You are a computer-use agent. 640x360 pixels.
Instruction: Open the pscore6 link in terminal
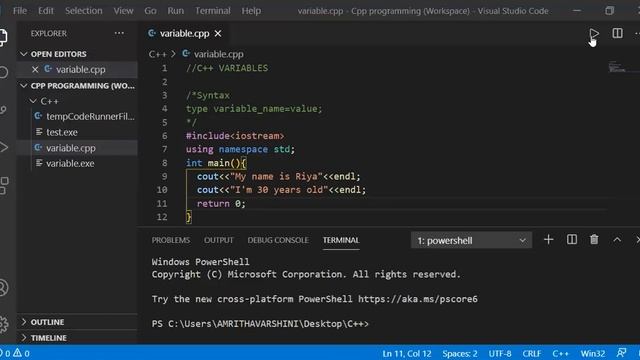(x=418, y=299)
